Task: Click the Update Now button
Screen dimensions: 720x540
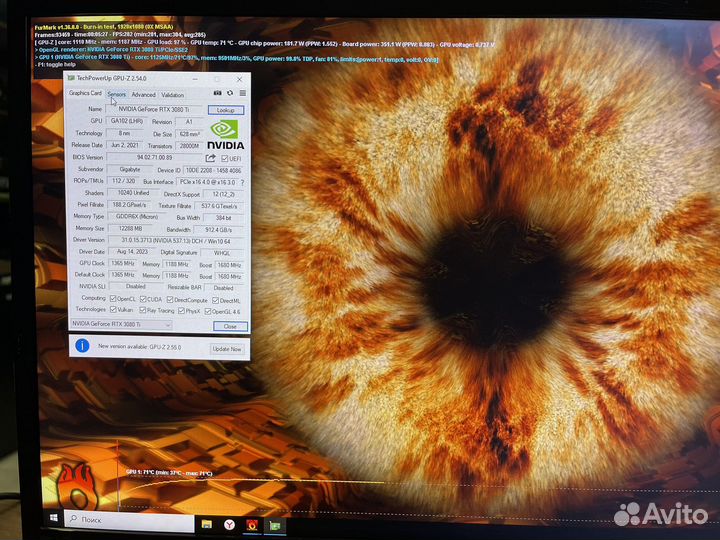Action: 227,349
